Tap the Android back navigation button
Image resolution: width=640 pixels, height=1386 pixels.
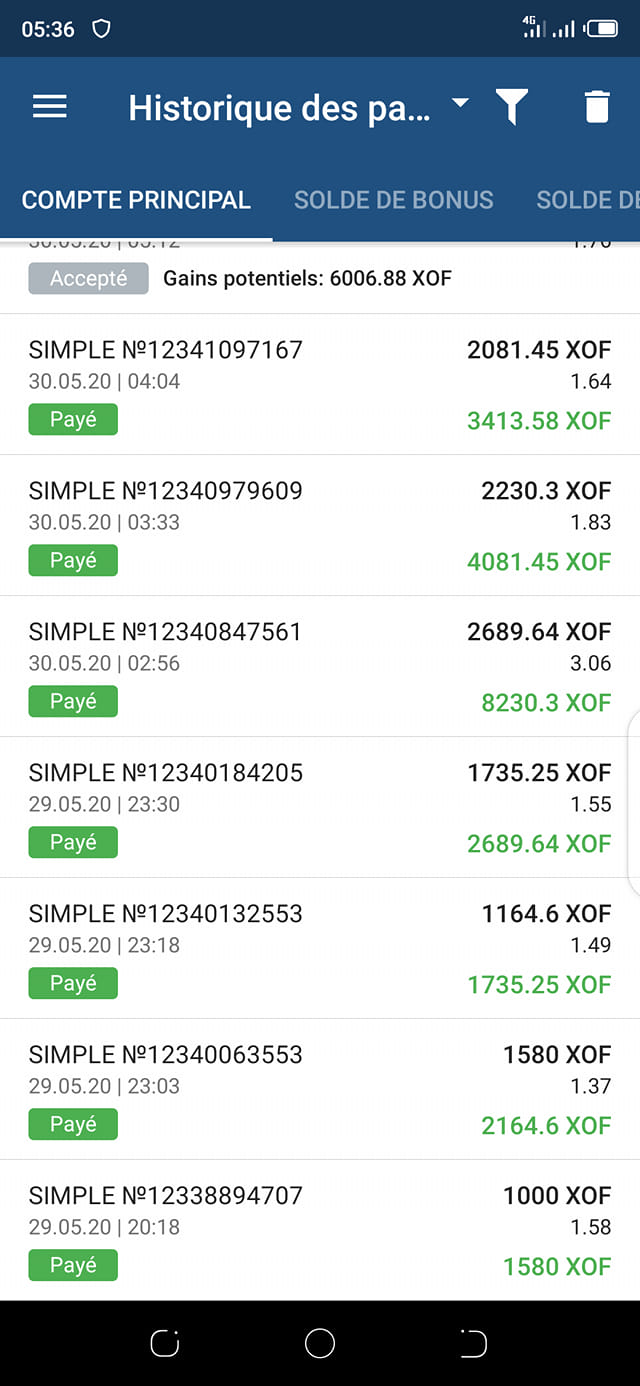click(x=473, y=1344)
